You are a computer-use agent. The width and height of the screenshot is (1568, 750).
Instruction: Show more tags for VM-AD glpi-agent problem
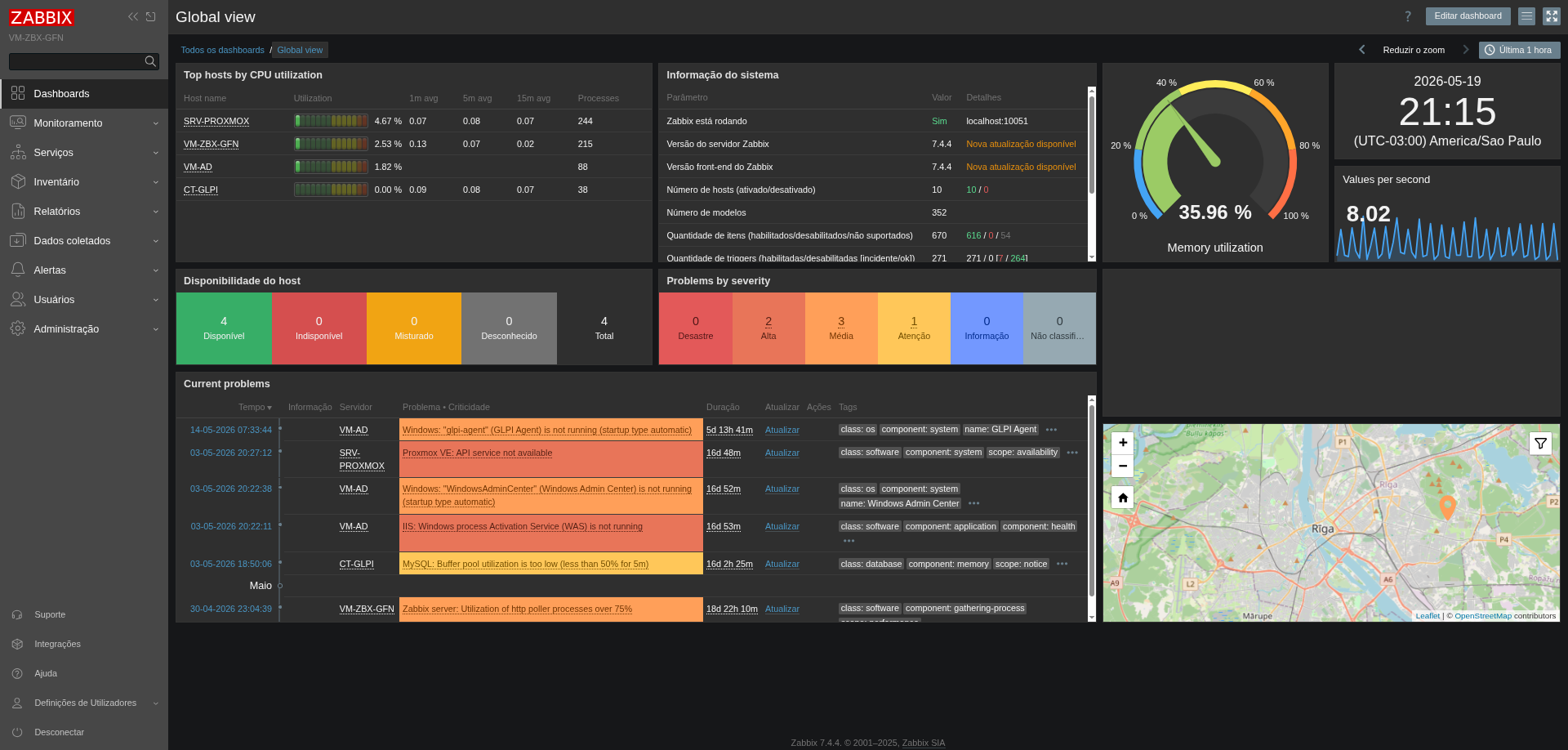[1051, 430]
